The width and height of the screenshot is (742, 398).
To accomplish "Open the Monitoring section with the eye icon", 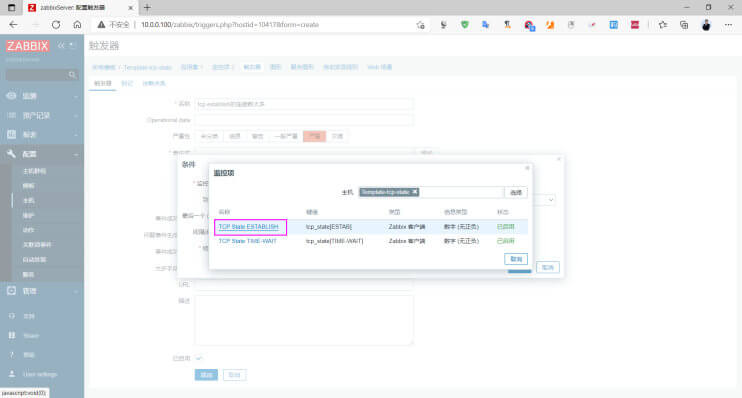I will [x=11, y=96].
